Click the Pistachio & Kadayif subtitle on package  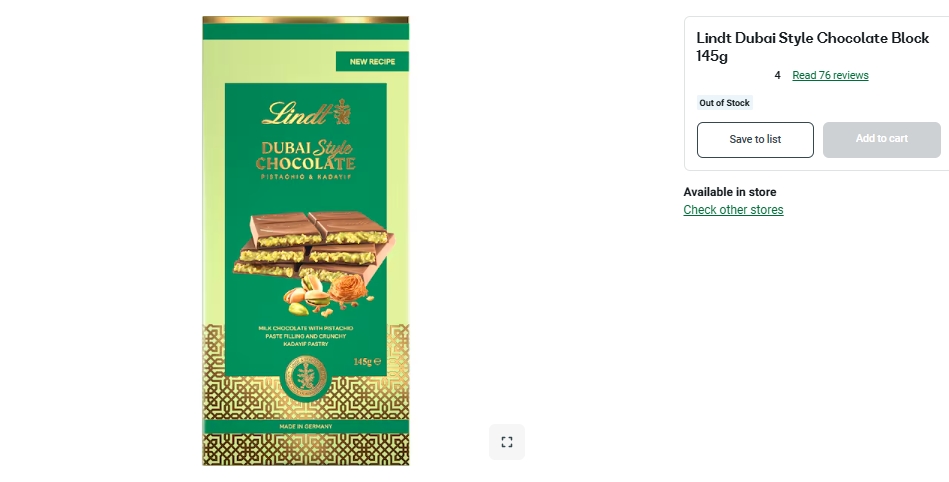[x=306, y=177]
